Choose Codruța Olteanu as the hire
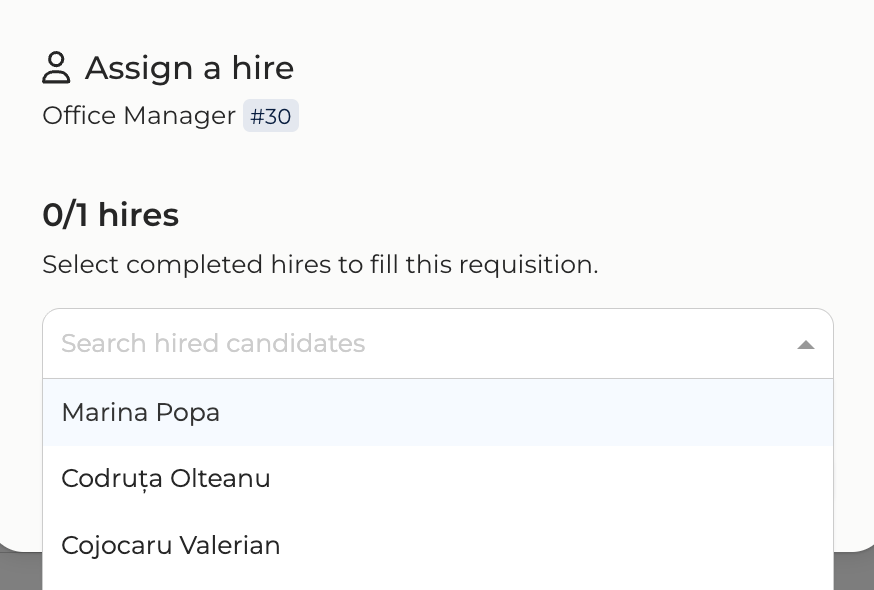This screenshot has width=874, height=590. tap(166, 479)
